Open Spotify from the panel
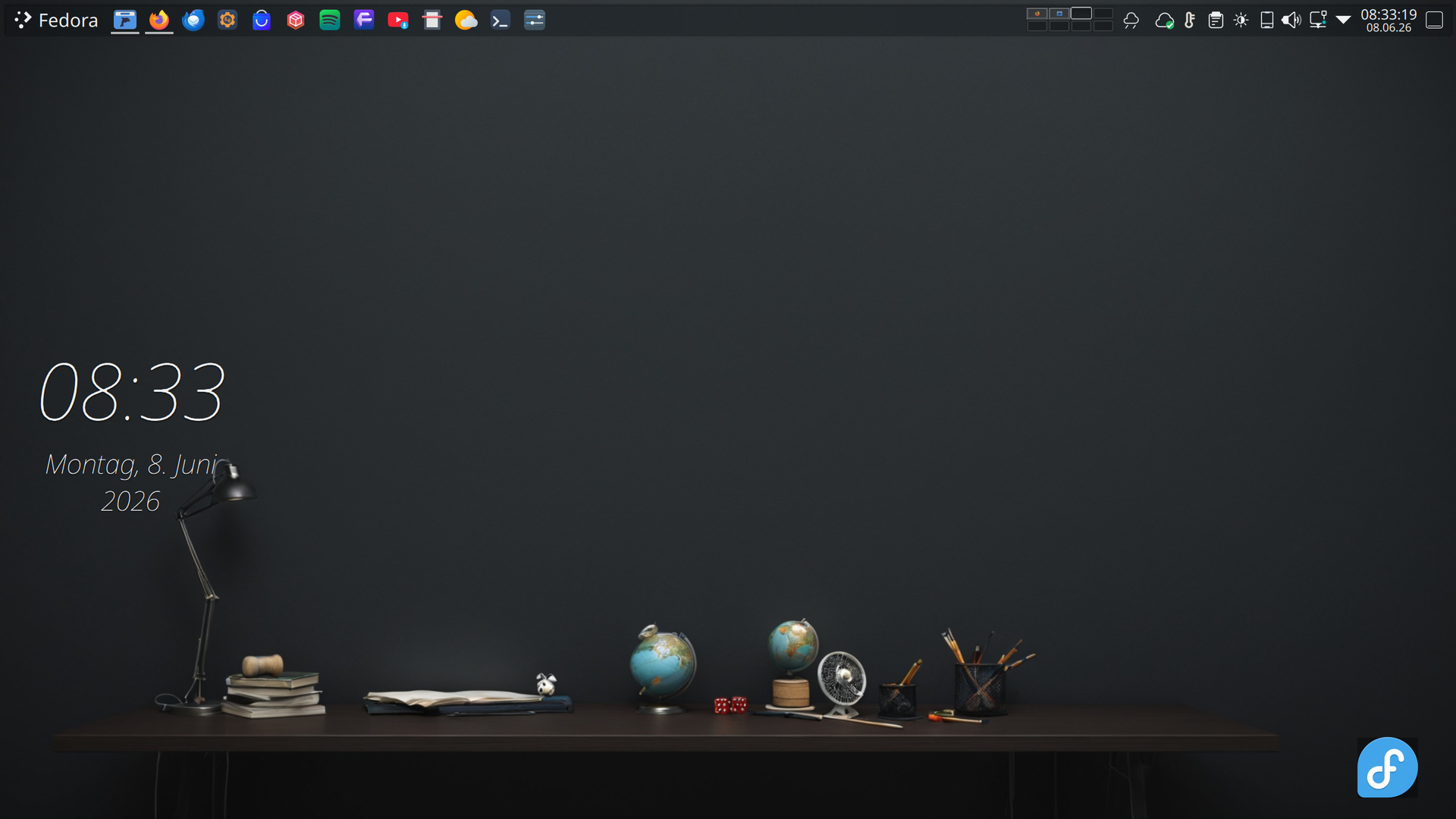Screen dimensions: 1456x819 330,20
